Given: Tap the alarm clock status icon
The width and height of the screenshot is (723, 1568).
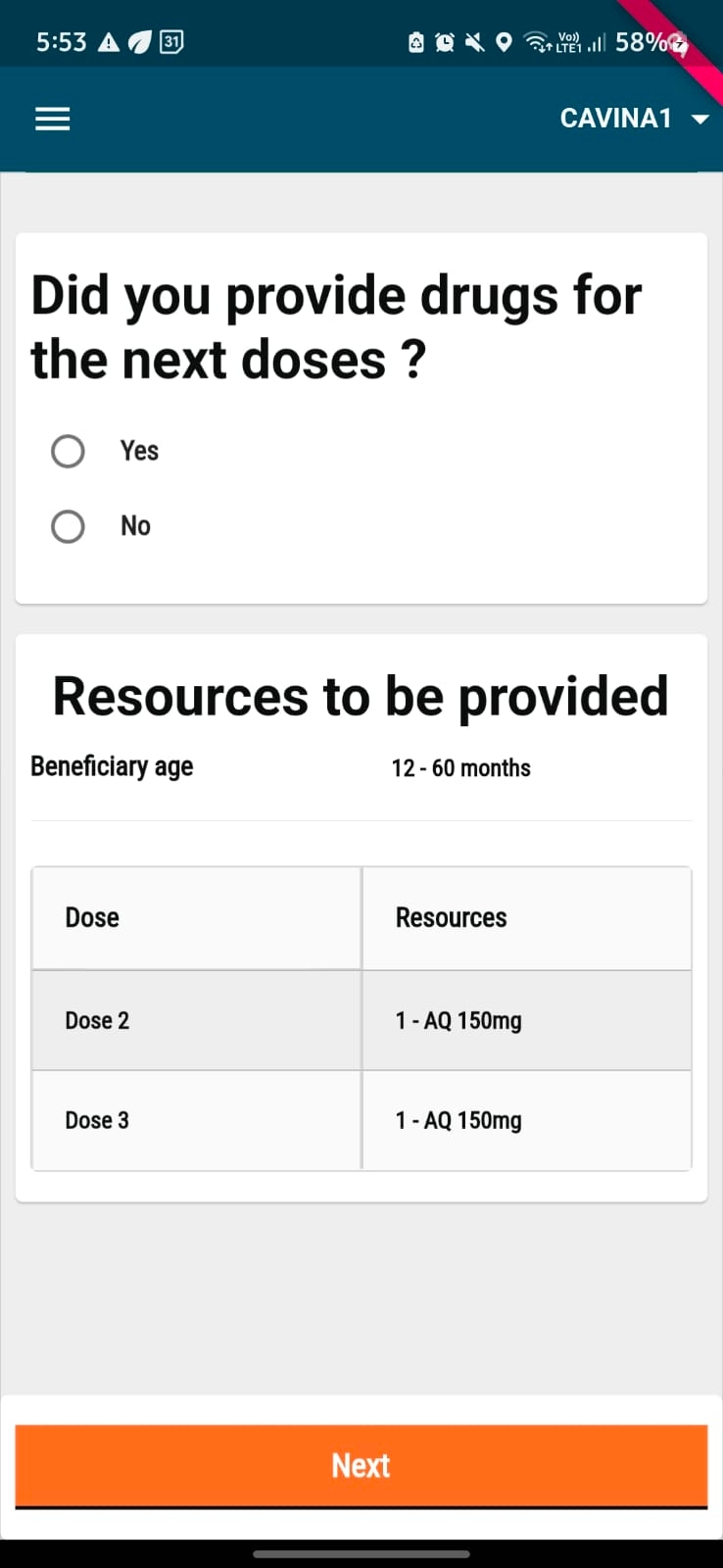Looking at the screenshot, I should [x=445, y=42].
